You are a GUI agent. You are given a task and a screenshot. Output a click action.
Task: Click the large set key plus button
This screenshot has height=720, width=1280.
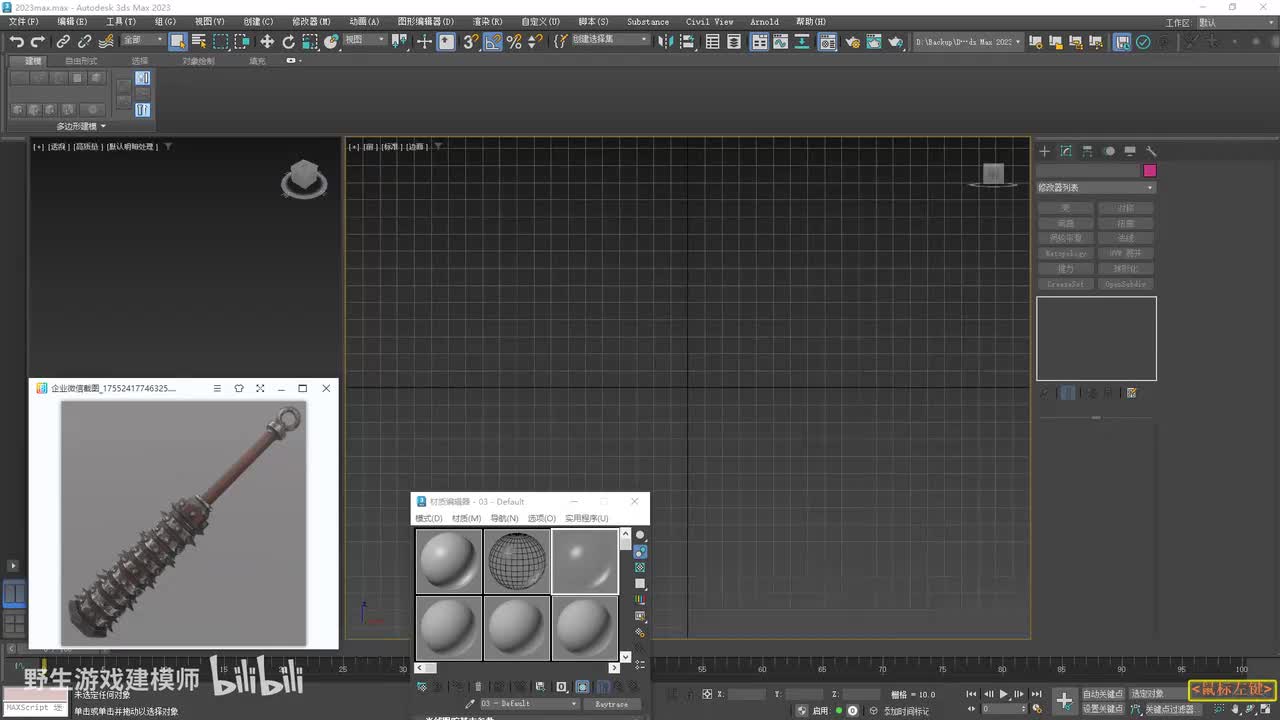point(1065,700)
